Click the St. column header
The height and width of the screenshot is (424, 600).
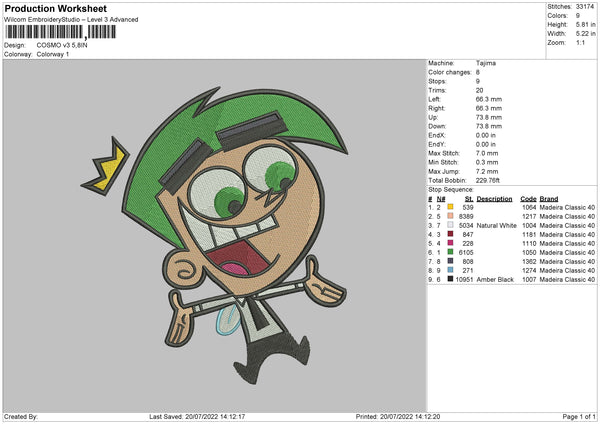[469, 198]
